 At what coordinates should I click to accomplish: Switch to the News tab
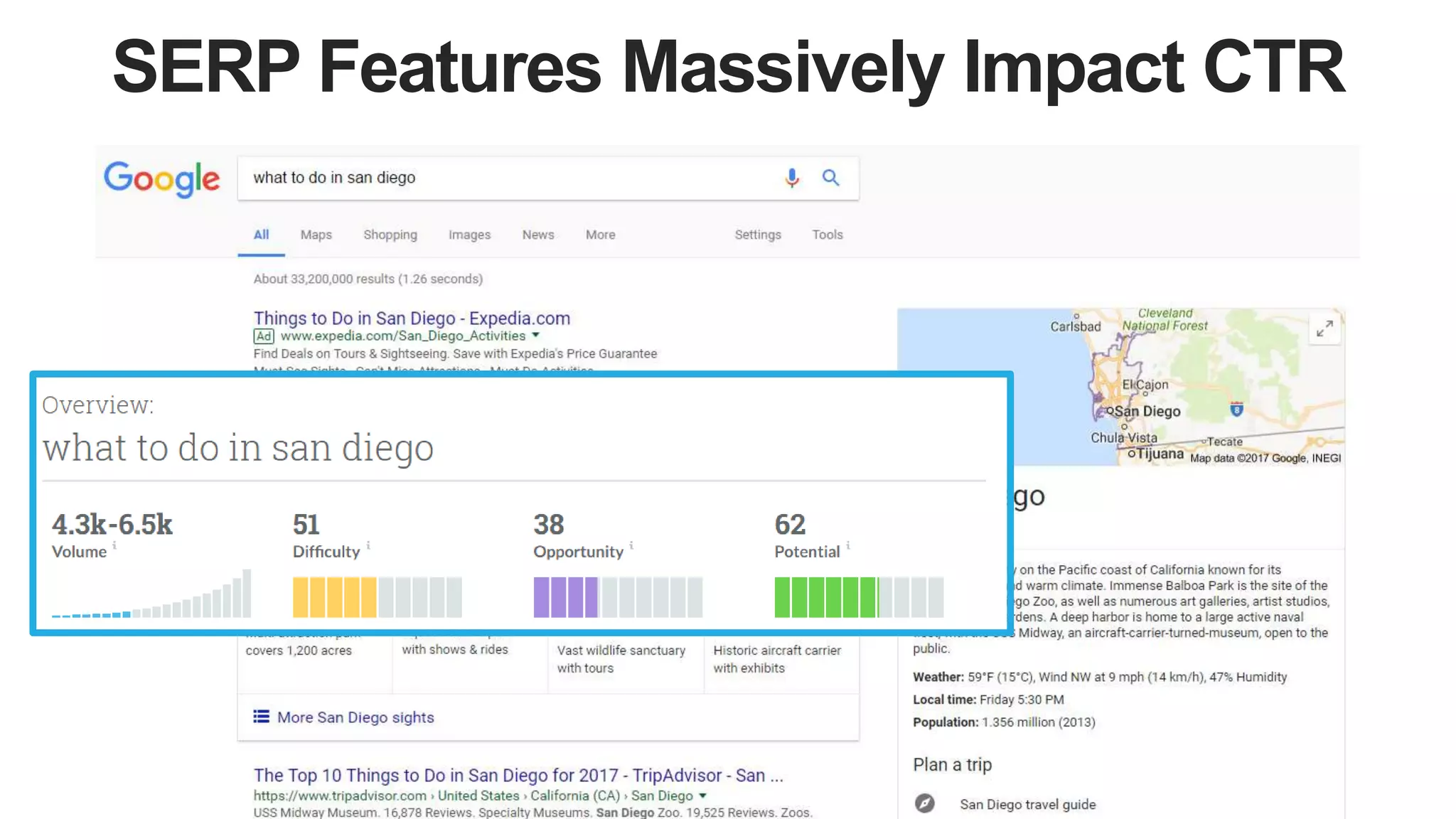538,235
